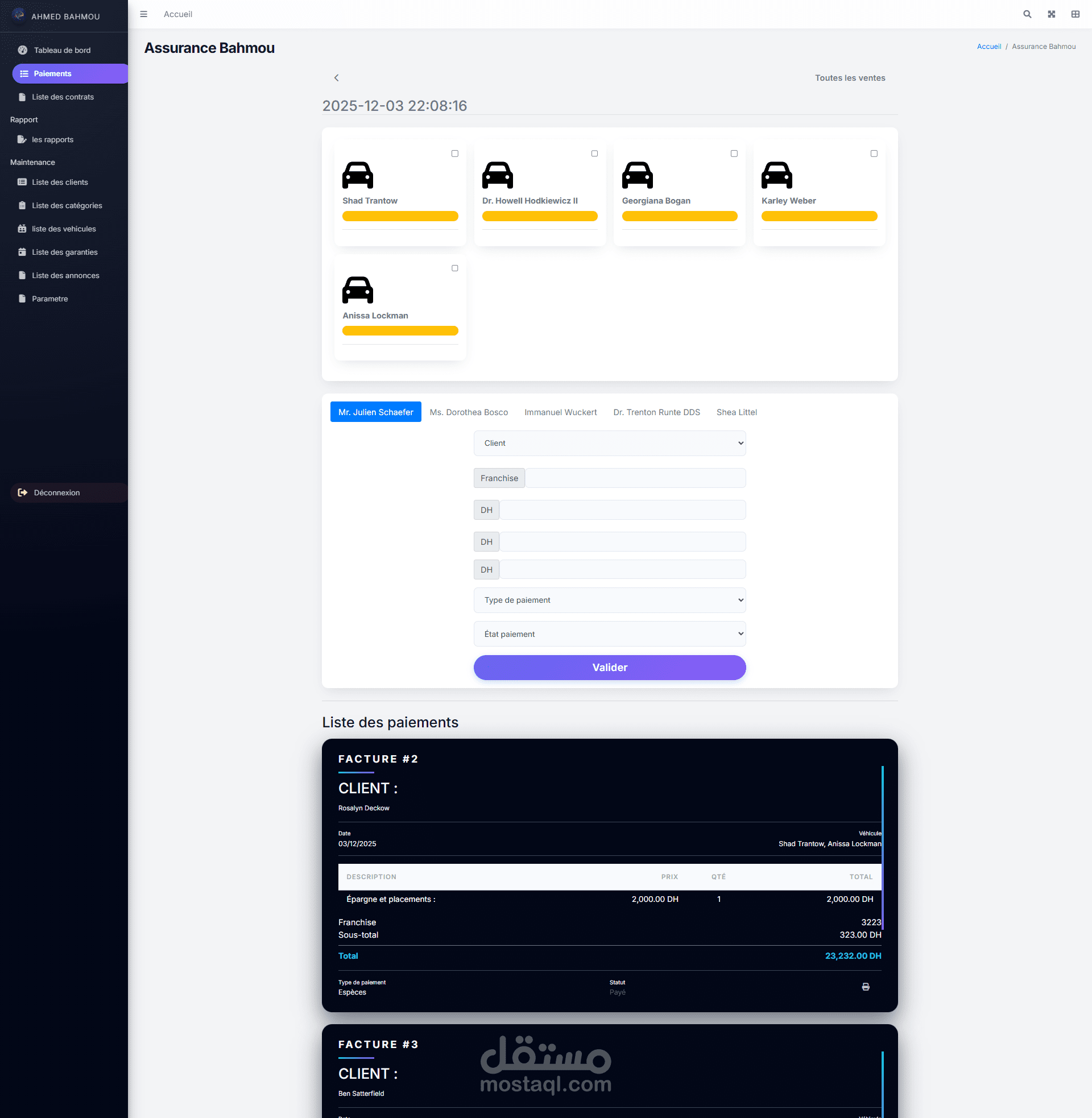Tick the Georgiana Bogan checkbox
Screen dimensions: 1092x1118
734,154
